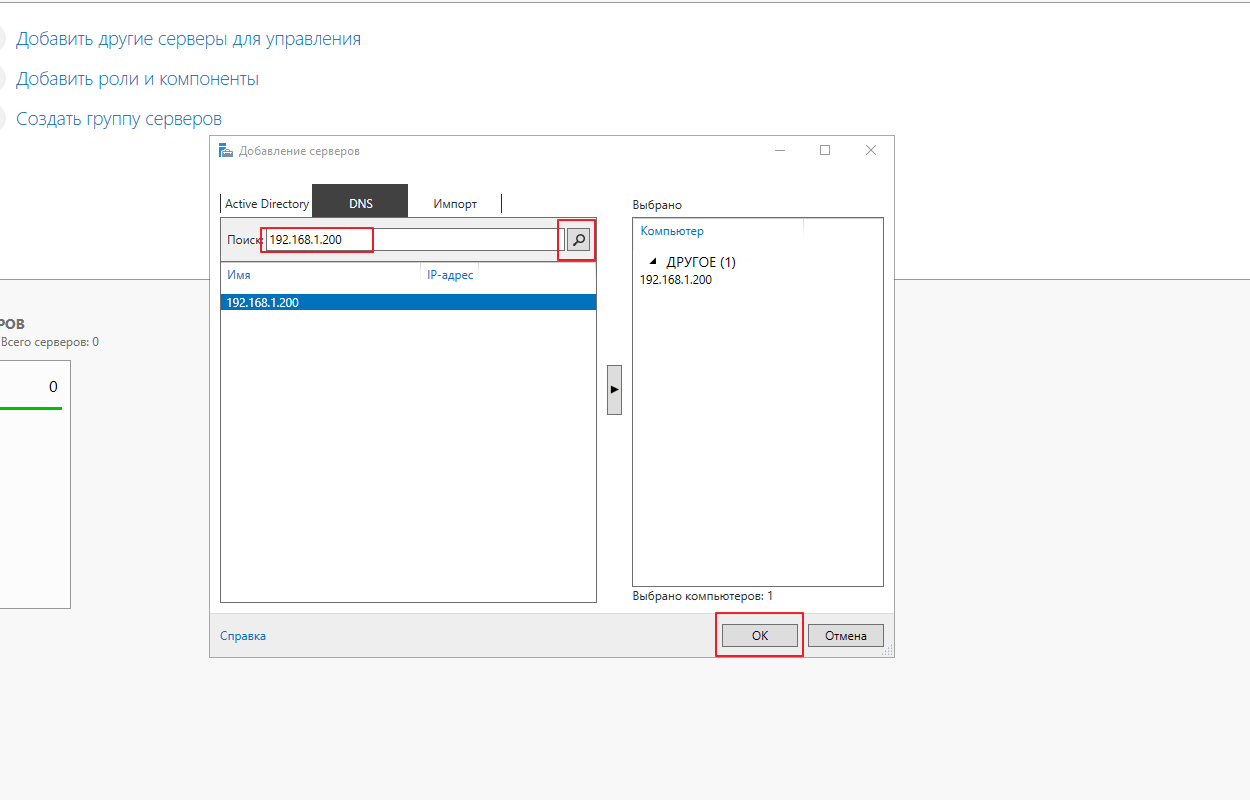Click the Компьютер column header
Image resolution: width=1250 pixels, height=800 pixels.
pos(672,231)
